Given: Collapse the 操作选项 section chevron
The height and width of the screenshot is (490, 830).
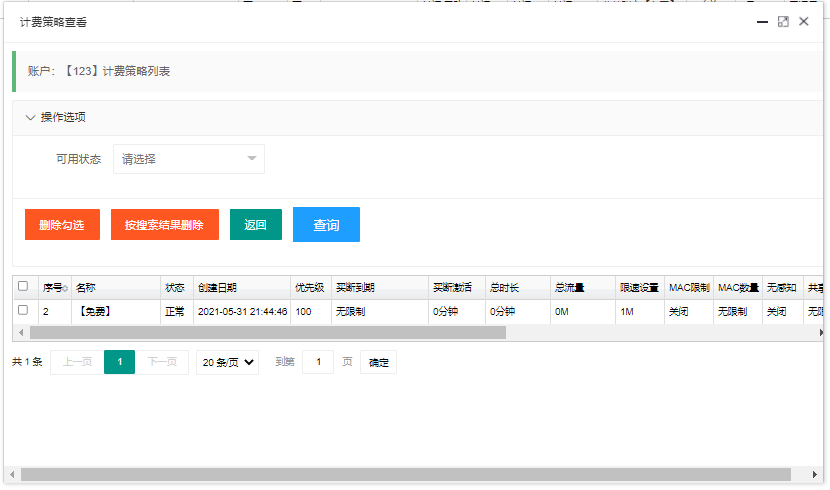Looking at the screenshot, I should pyautogui.click(x=30, y=117).
